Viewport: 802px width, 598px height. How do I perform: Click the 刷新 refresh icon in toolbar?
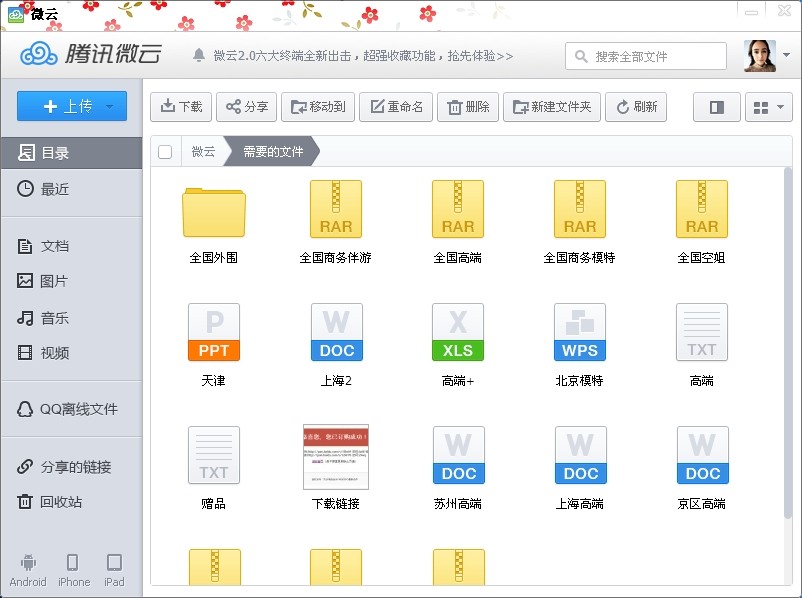(x=636, y=106)
